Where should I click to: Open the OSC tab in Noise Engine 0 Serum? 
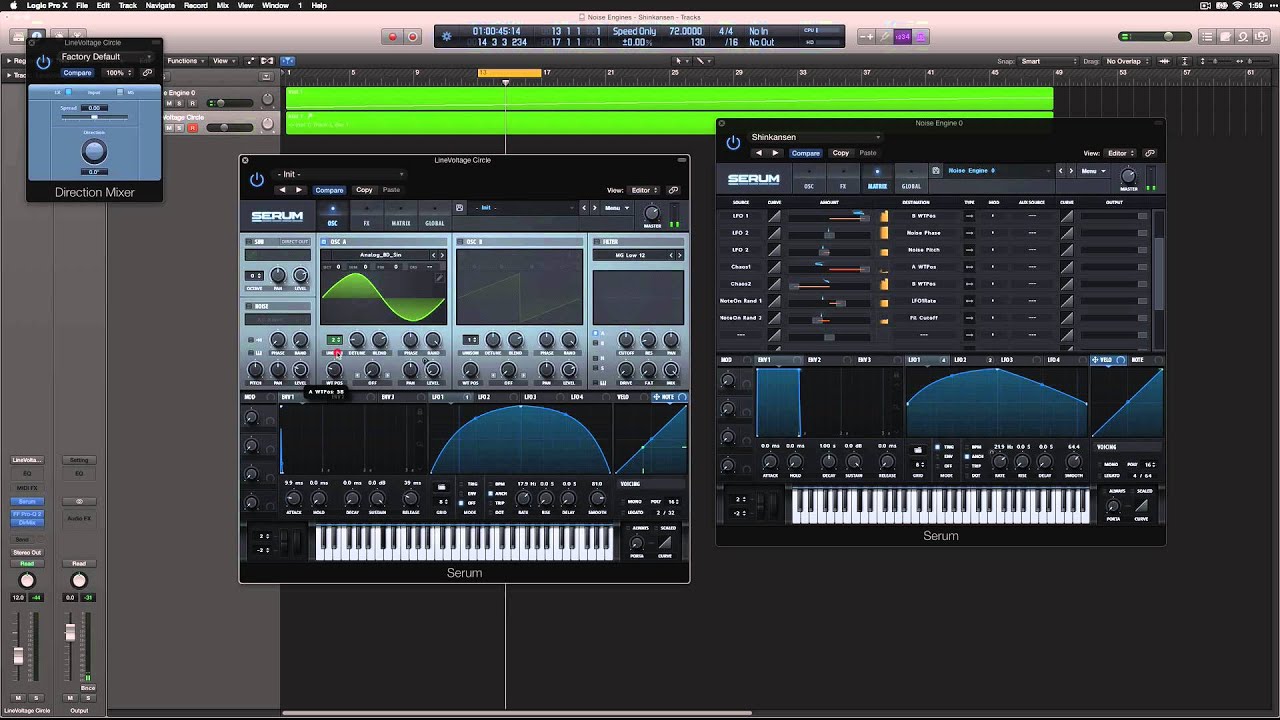[x=809, y=179]
